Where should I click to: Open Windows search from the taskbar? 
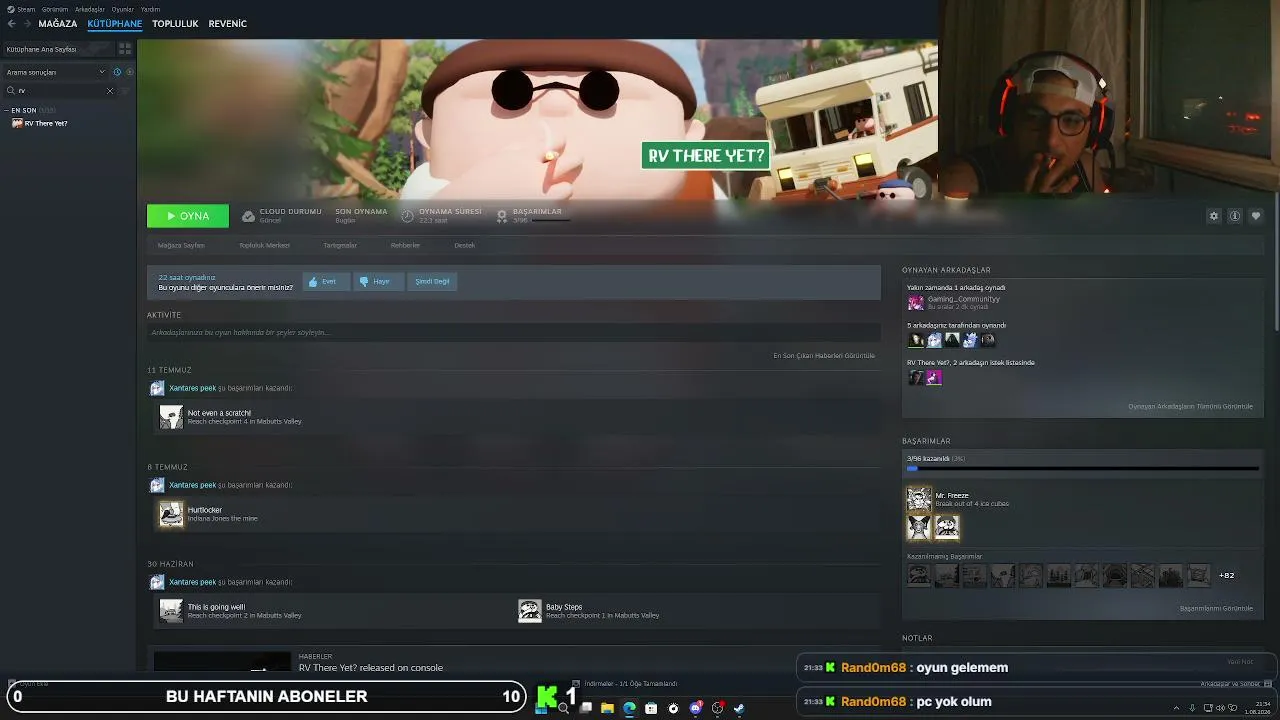(x=564, y=708)
